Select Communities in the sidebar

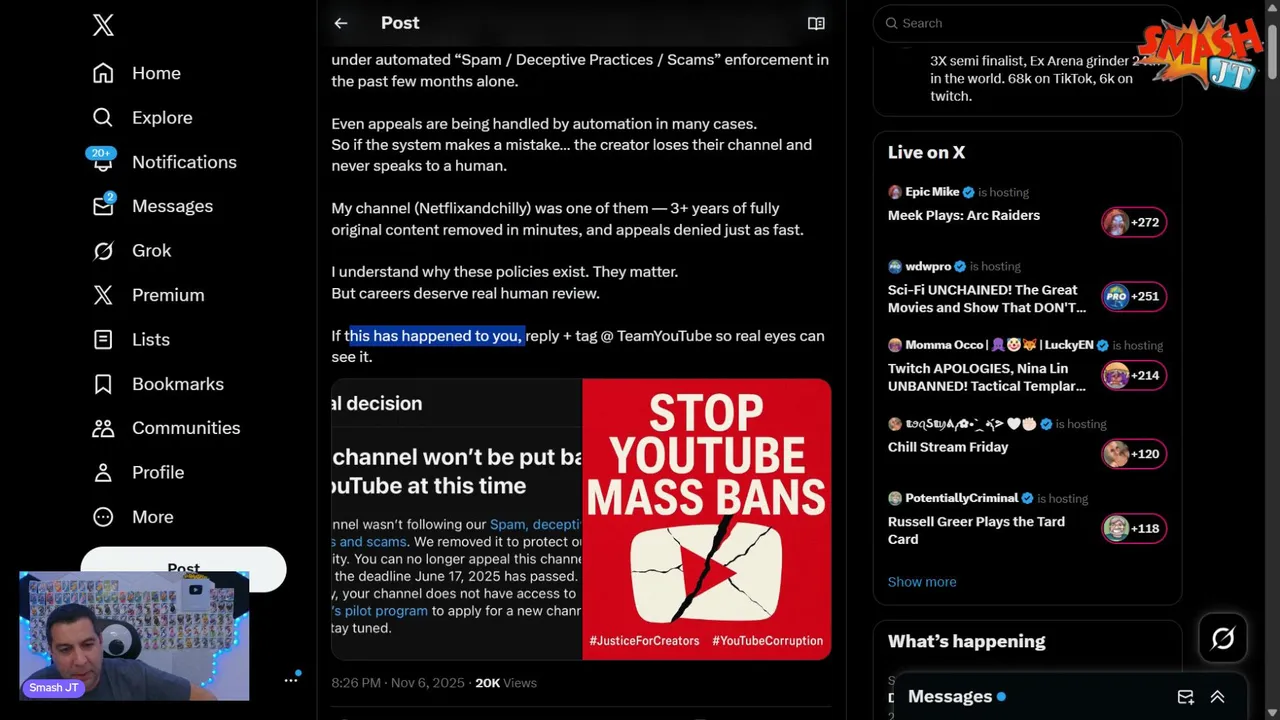(186, 428)
